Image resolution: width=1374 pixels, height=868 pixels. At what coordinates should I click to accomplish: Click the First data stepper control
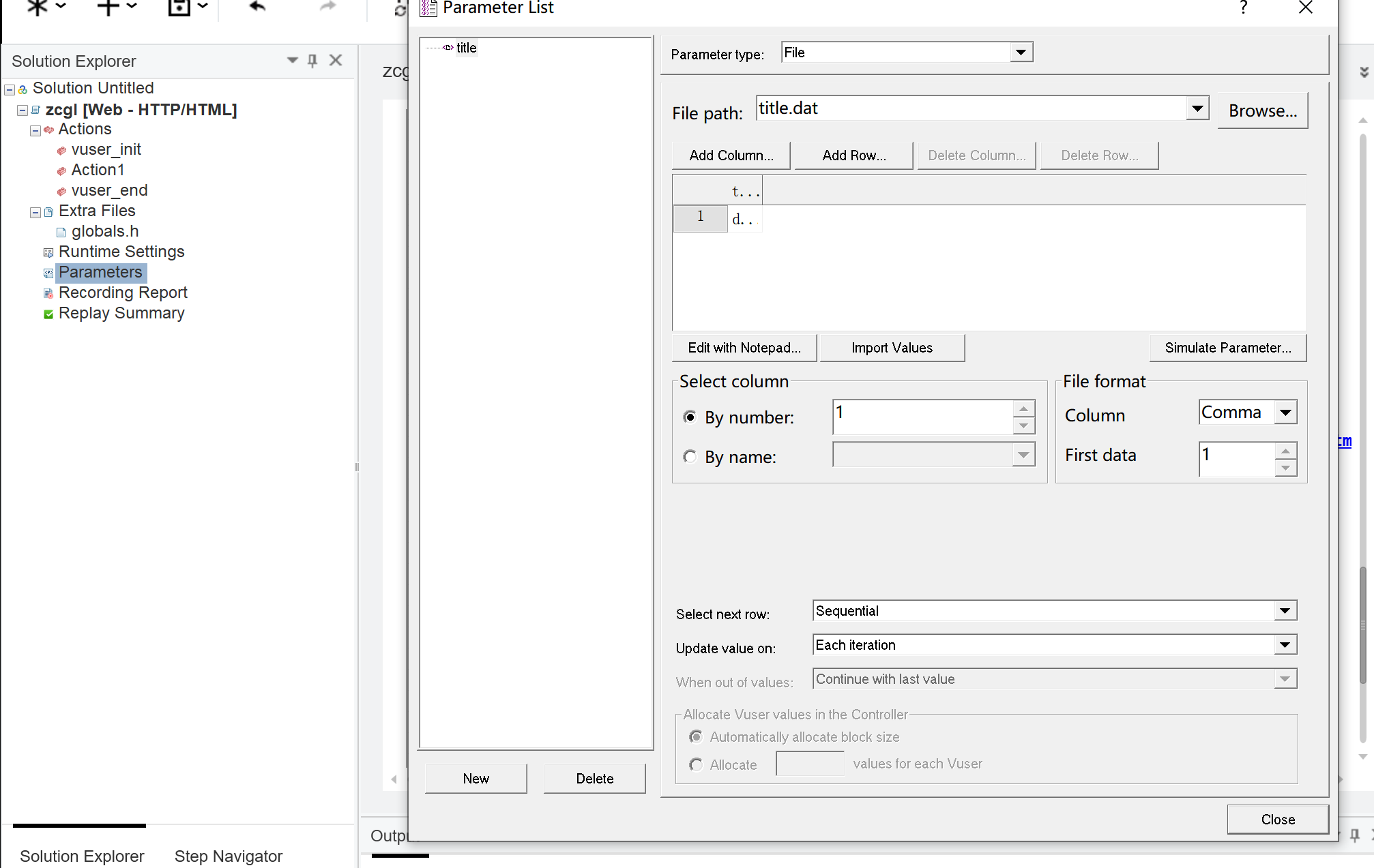coord(1287,456)
